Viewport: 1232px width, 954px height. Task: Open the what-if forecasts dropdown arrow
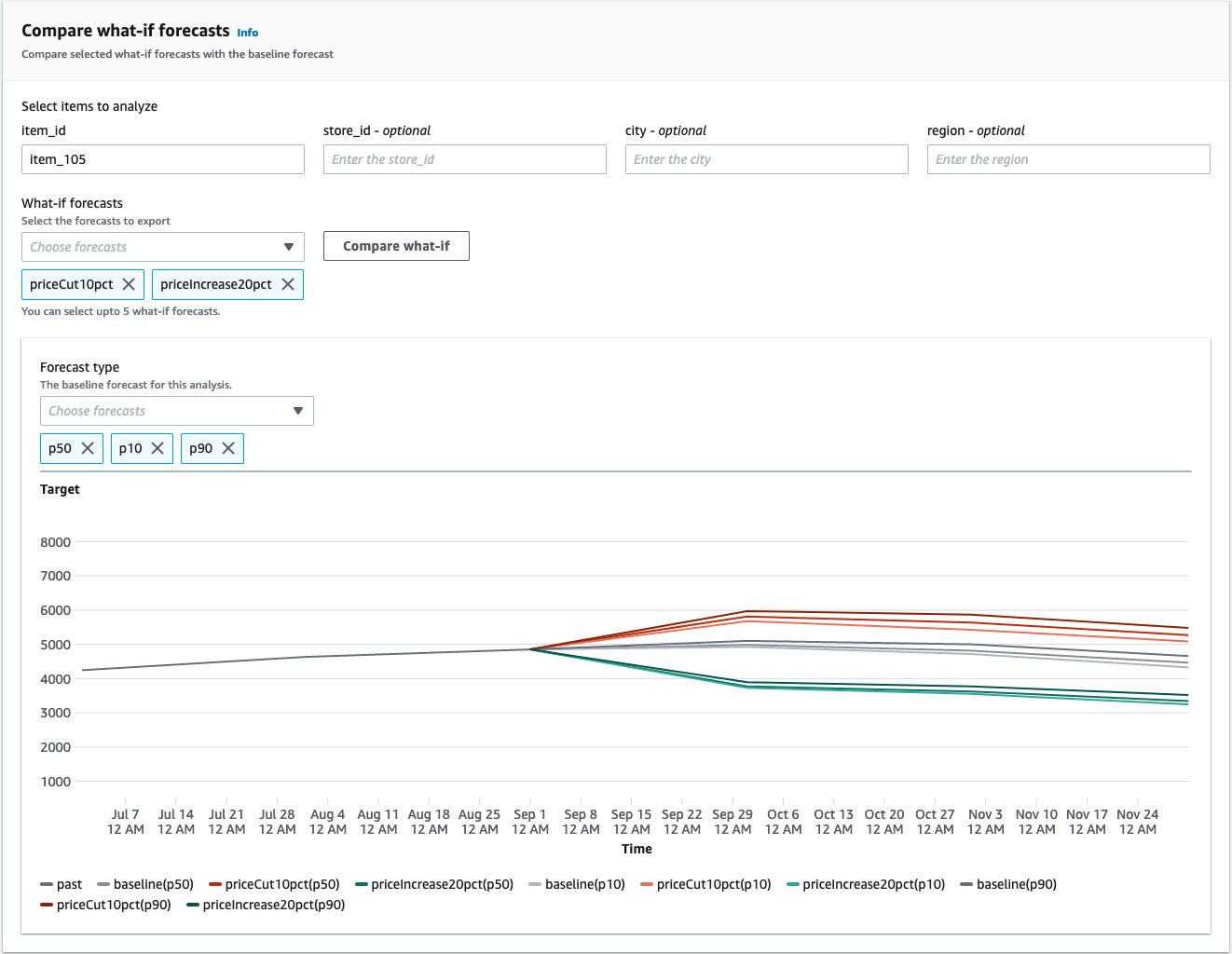tap(289, 246)
